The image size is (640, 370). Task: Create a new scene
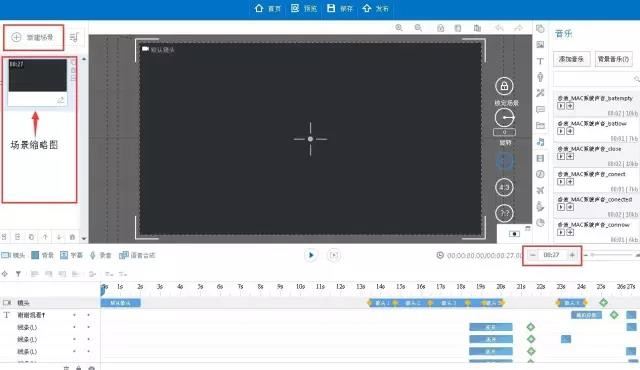33,37
